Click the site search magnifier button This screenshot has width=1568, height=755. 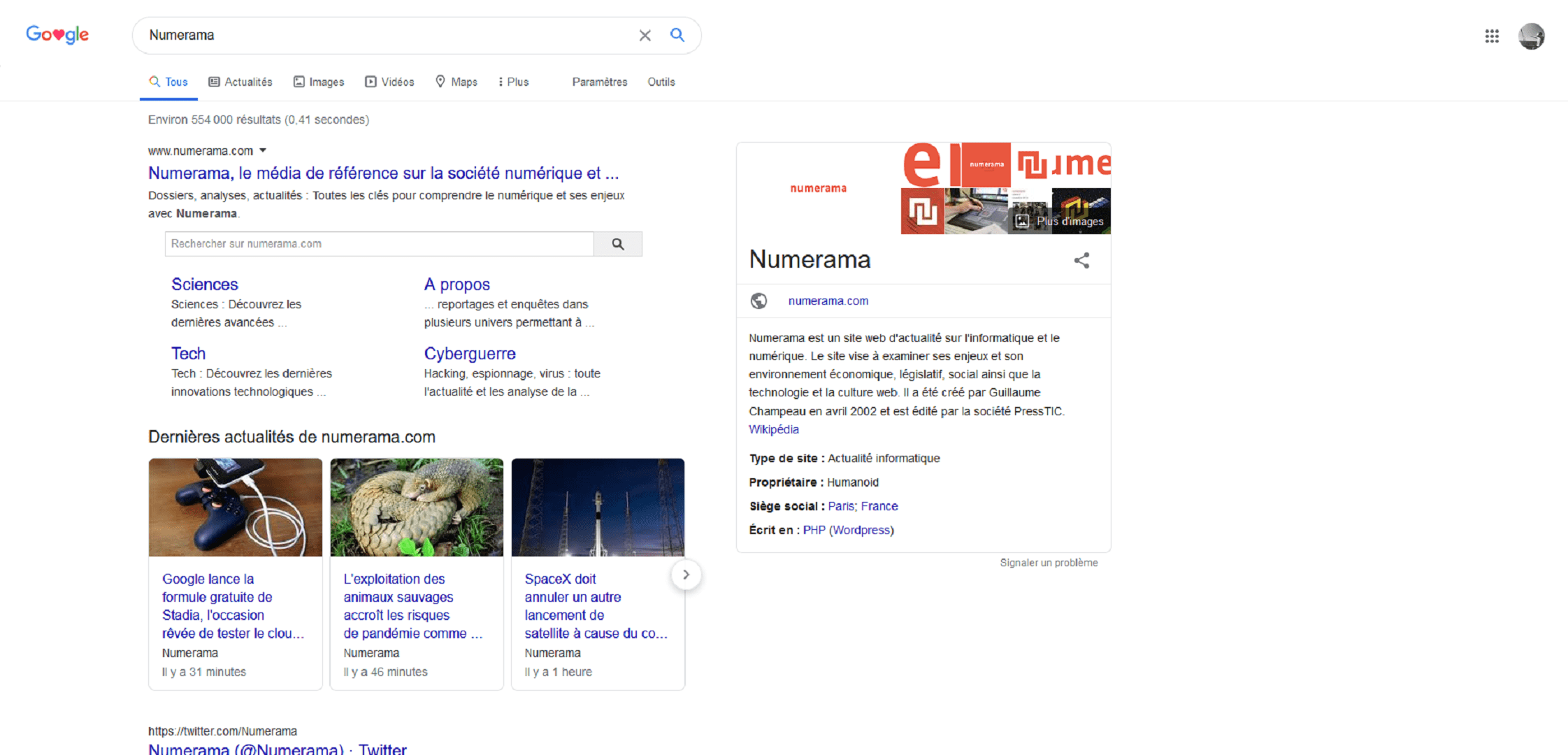[x=618, y=244]
